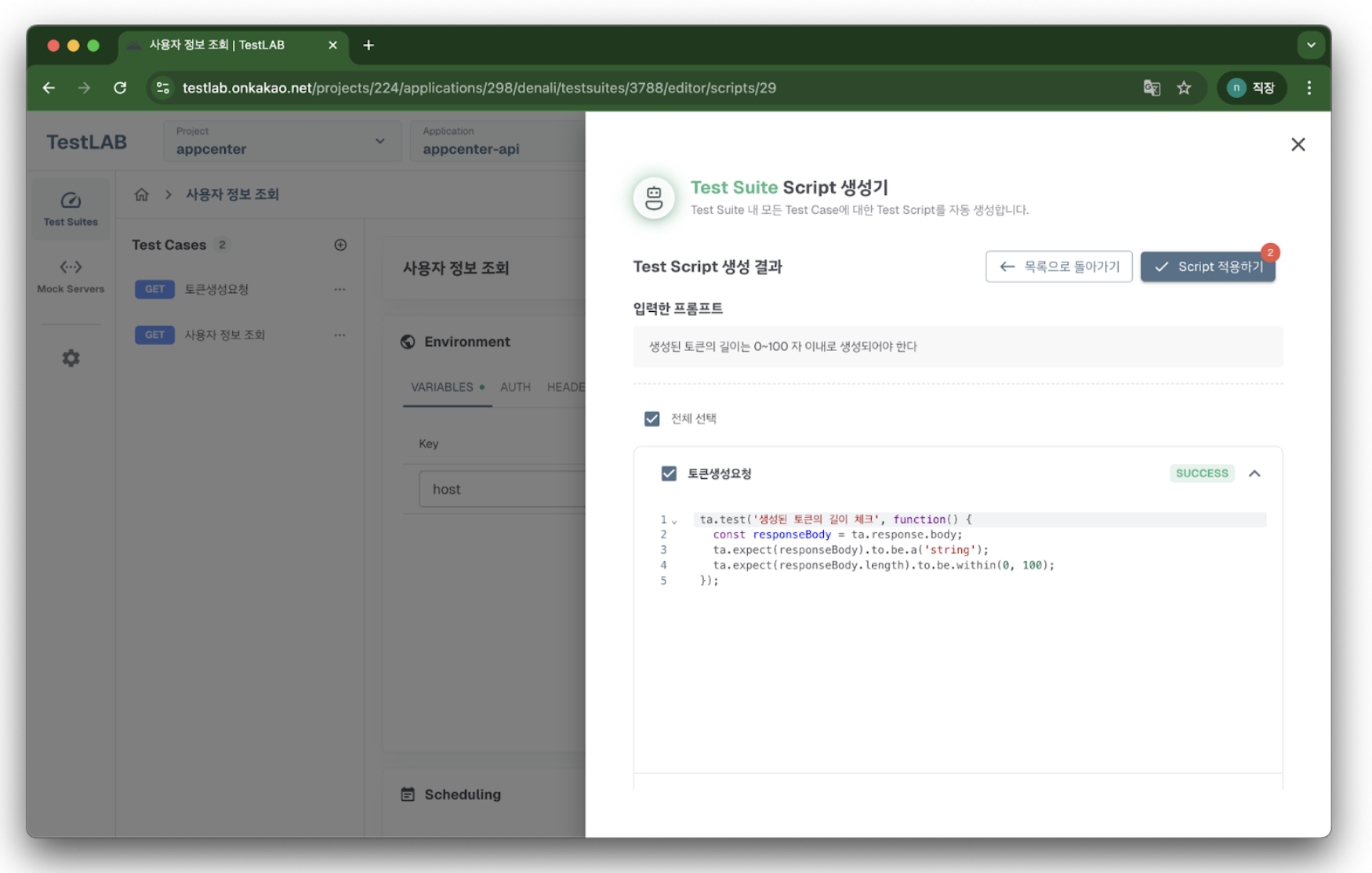Click the Script 적용하기 button
Screen dimensions: 1372x873
click(1207, 266)
